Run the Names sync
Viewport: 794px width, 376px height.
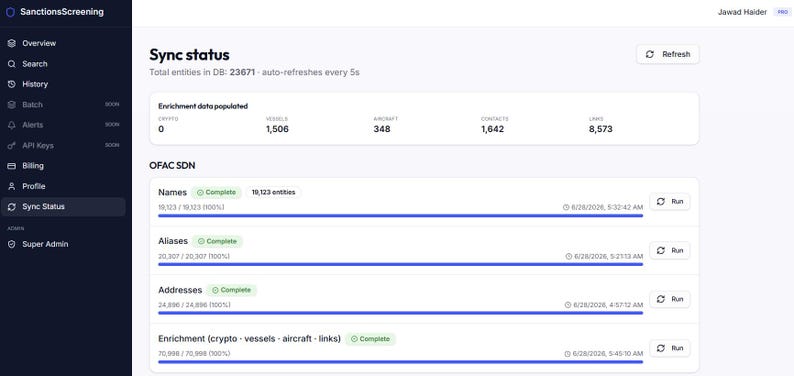pyautogui.click(x=669, y=201)
